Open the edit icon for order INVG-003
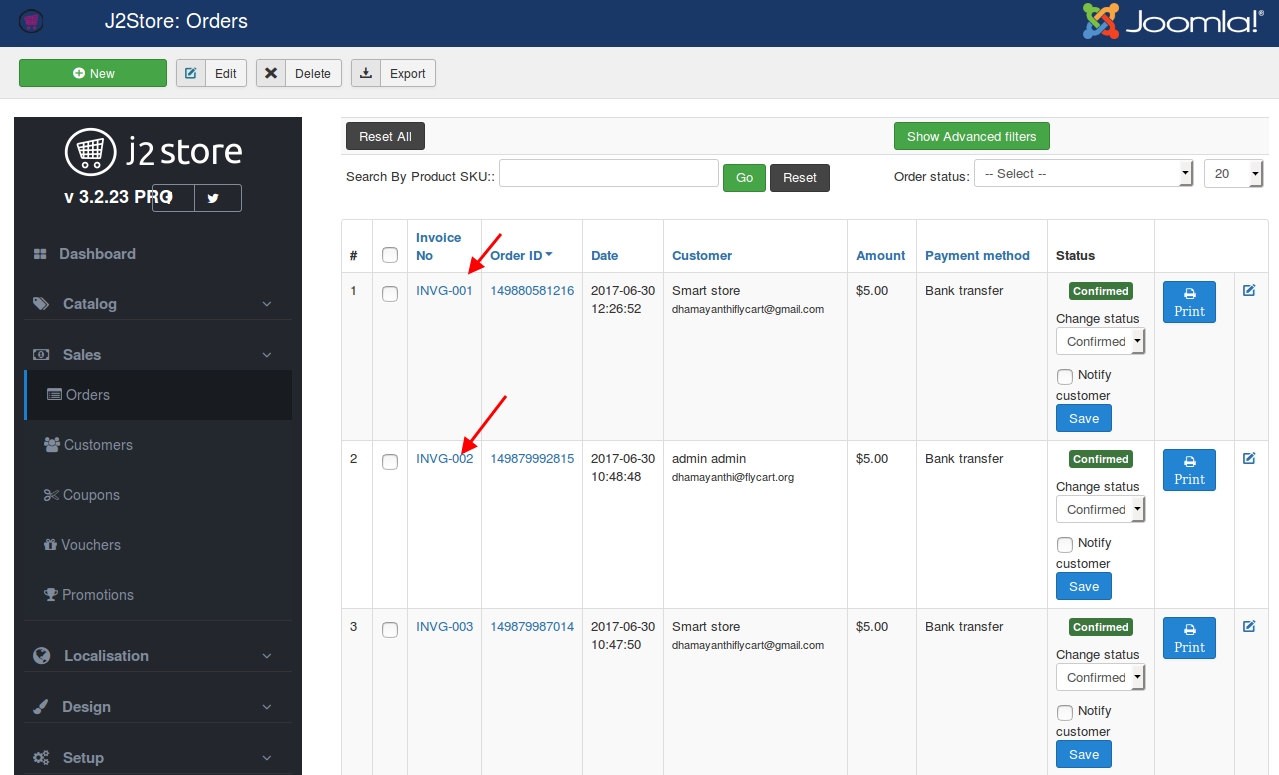Image resolution: width=1279 pixels, height=775 pixels. pyautogui.click(x=1248, y=626)
